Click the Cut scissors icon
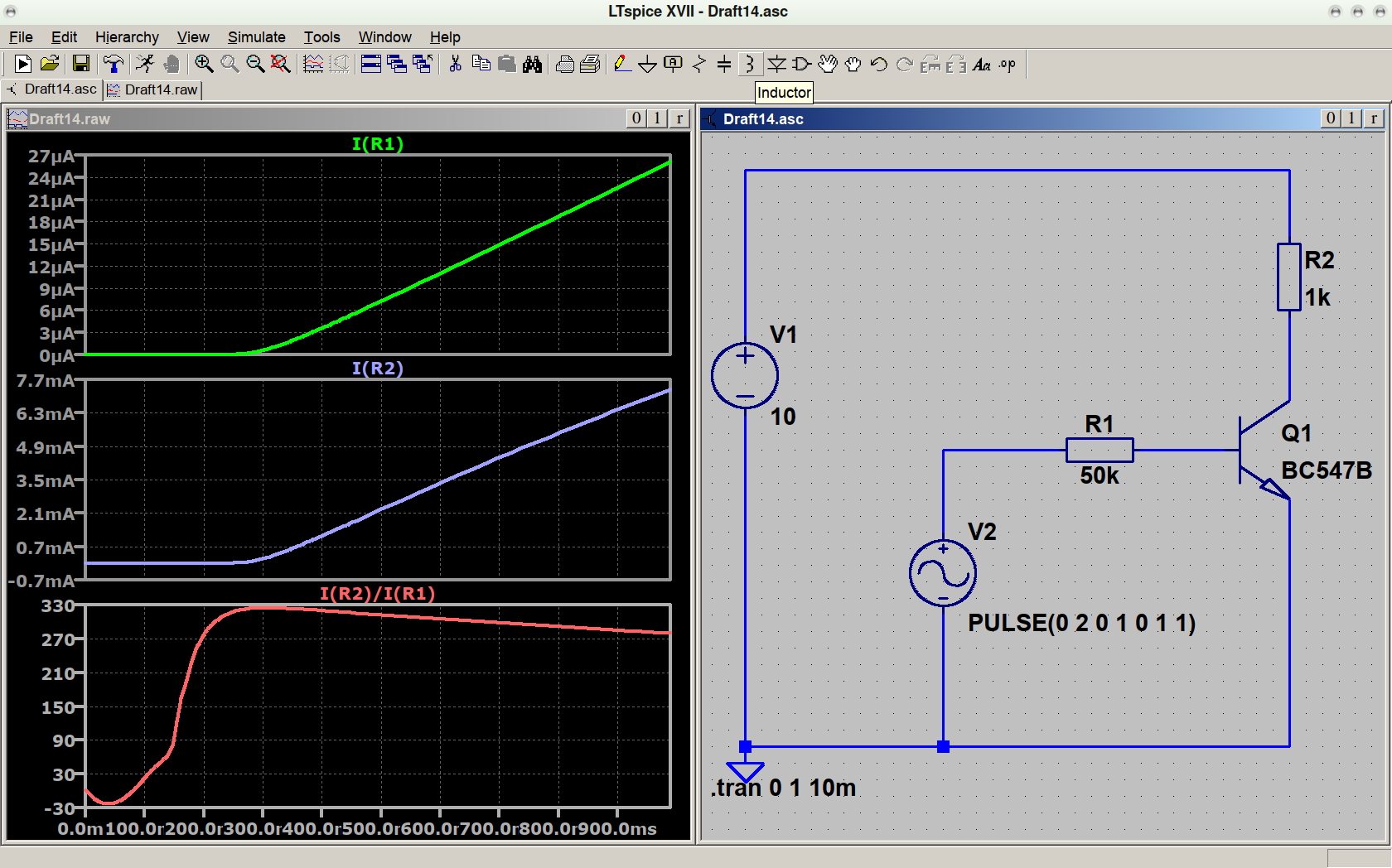Screen dimensions: 1392x868 (455, 64)
